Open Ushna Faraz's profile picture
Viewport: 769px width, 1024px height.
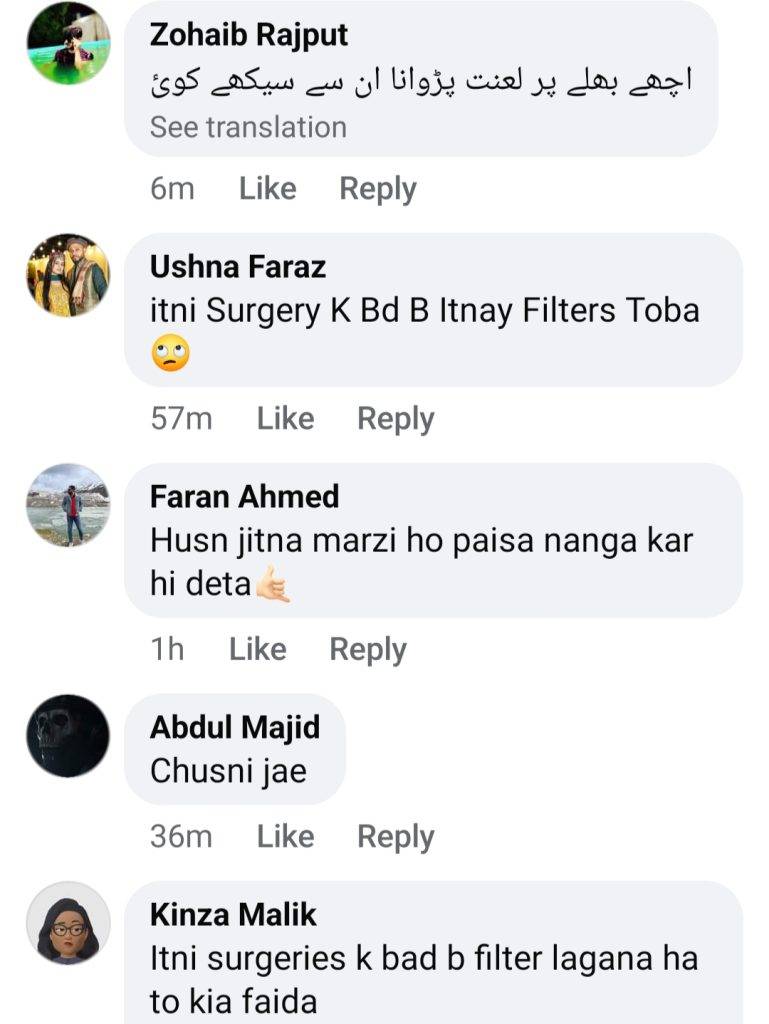click(x=68, y=275)
